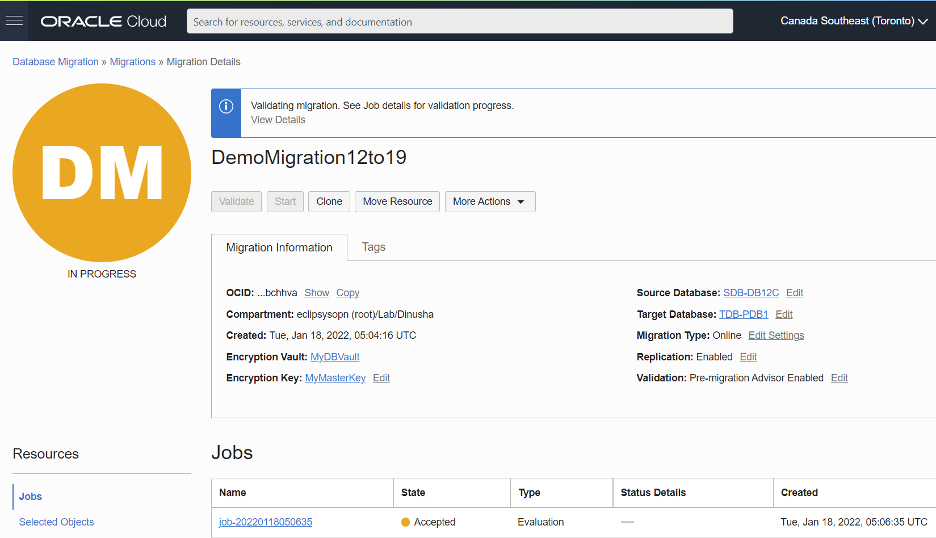Select Selected Objects in Resources sidebar
Viewport: 936px width, 538px height.
[x=57, y=522]
